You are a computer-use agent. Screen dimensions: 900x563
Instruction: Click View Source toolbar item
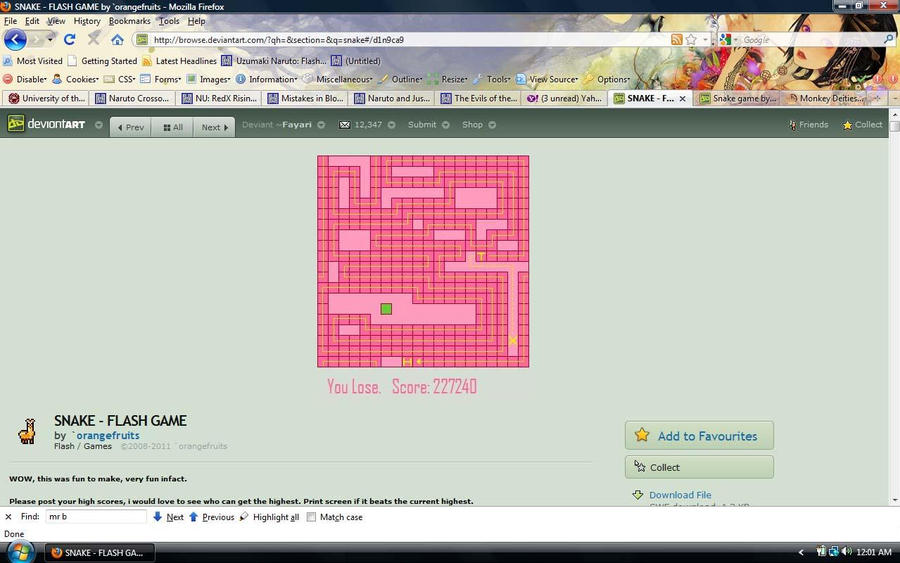coord(546,79)
